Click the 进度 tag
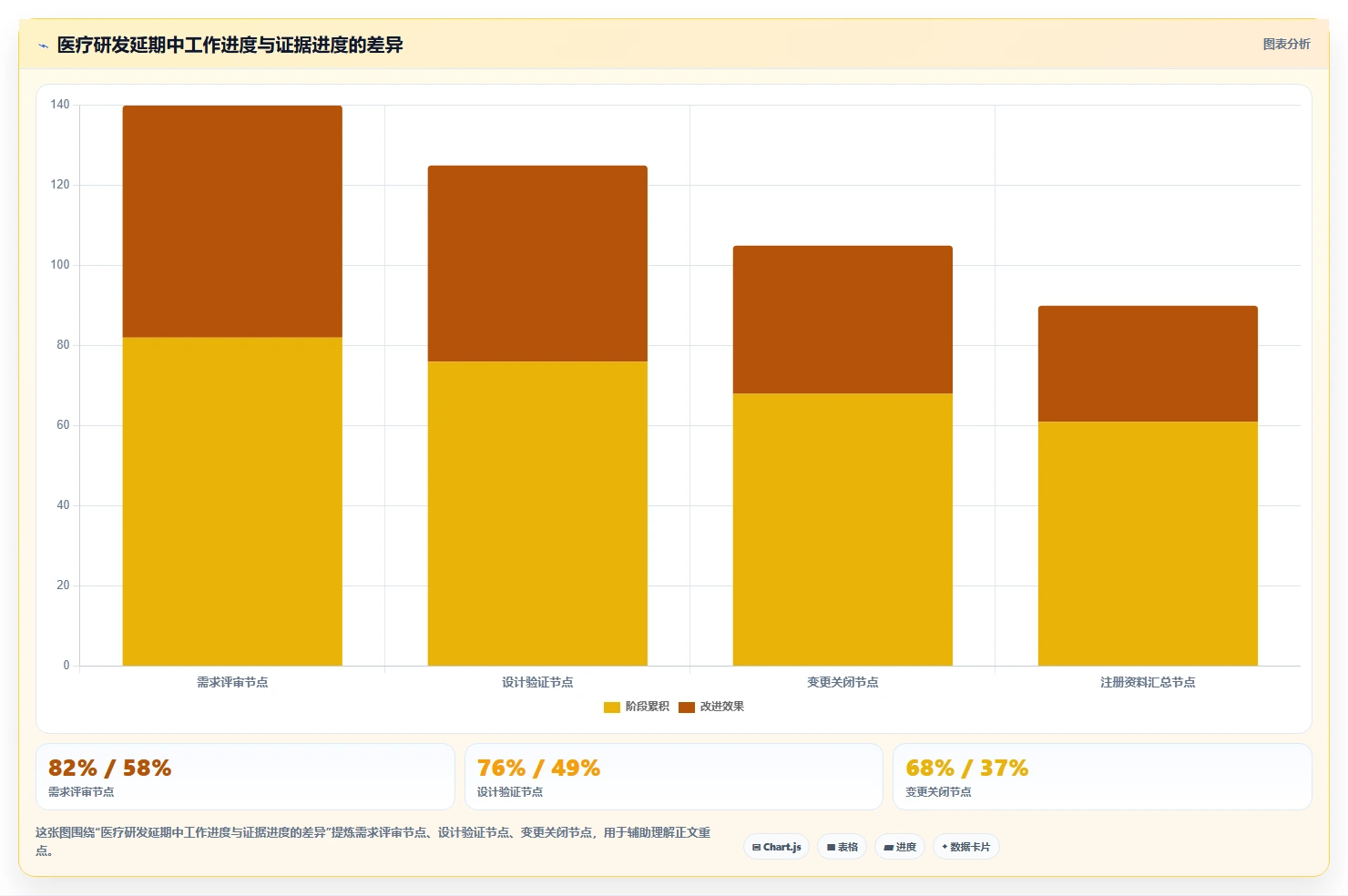This screenshot has width=1348, height=896. (x=900, y=847)
